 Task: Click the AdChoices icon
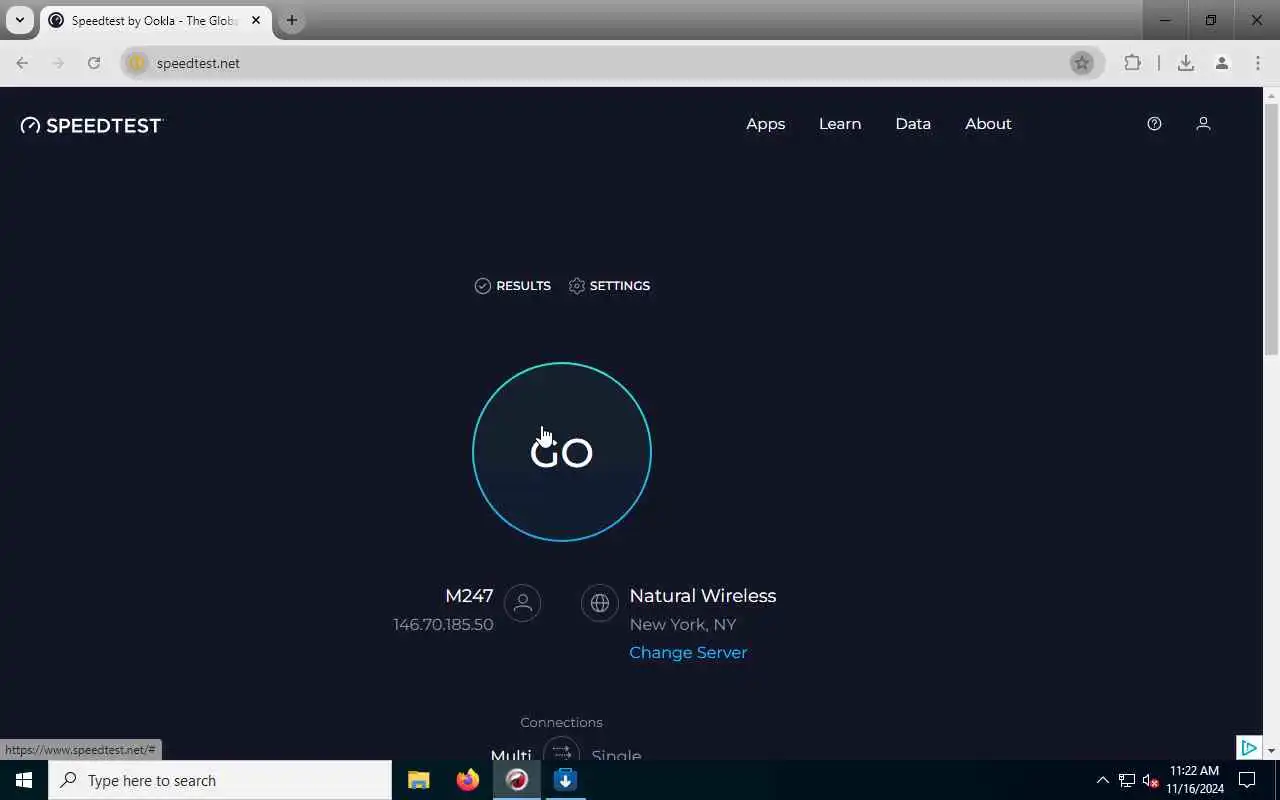pos(1248,747)
